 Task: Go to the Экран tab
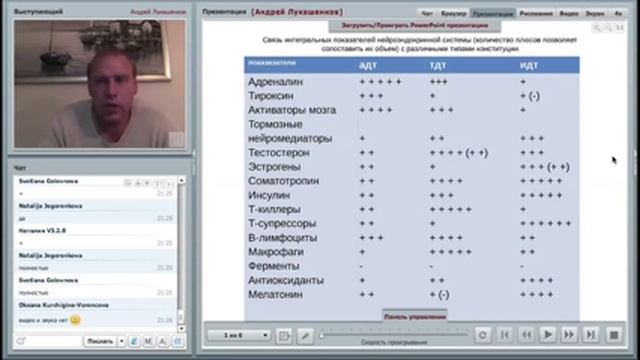595,13
